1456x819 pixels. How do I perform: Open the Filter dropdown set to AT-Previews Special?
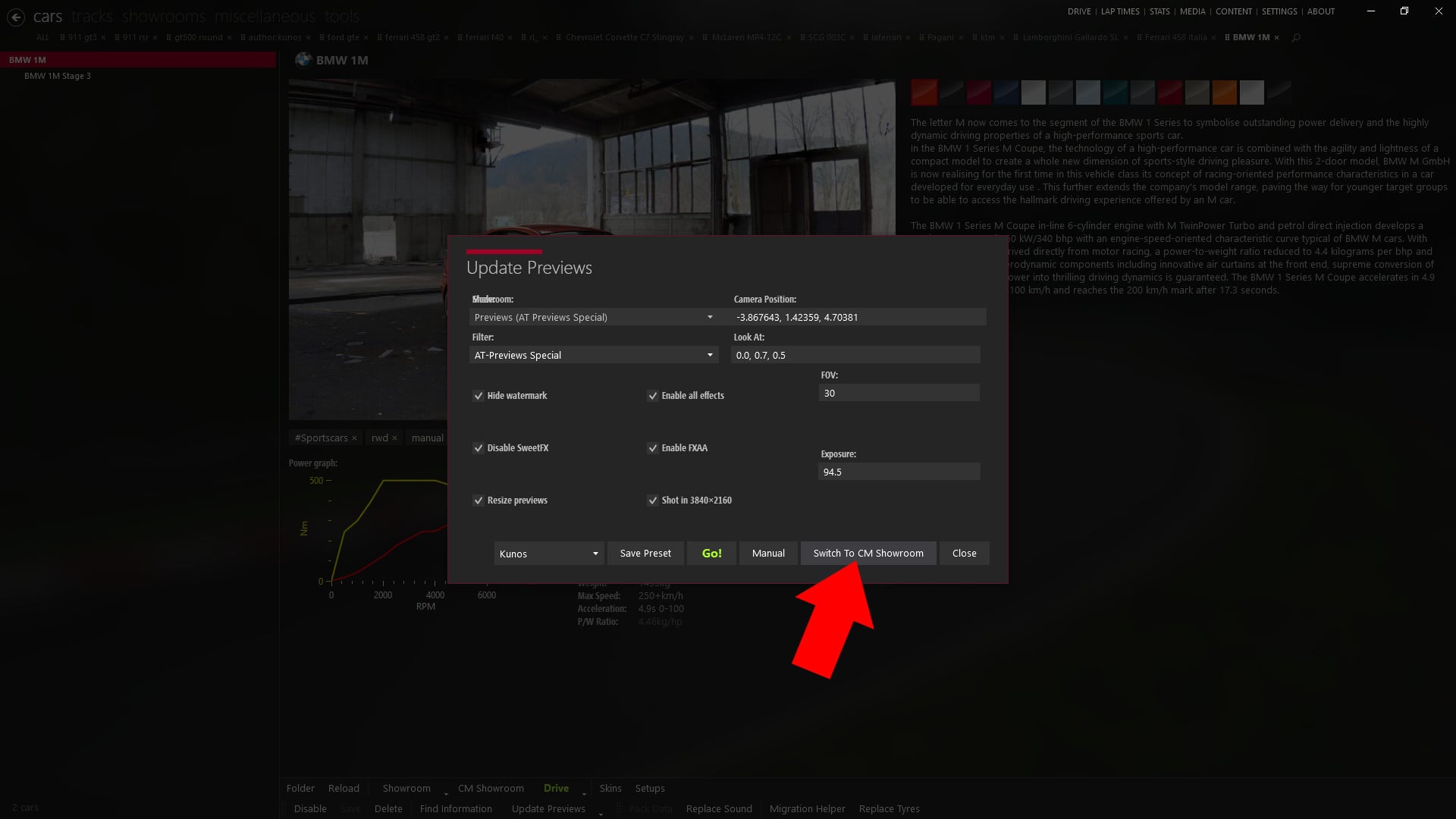593,355
